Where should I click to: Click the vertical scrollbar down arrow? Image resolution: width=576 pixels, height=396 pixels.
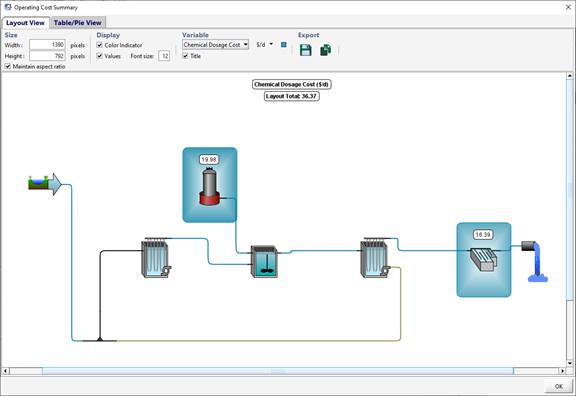click(x=570, y=364)
